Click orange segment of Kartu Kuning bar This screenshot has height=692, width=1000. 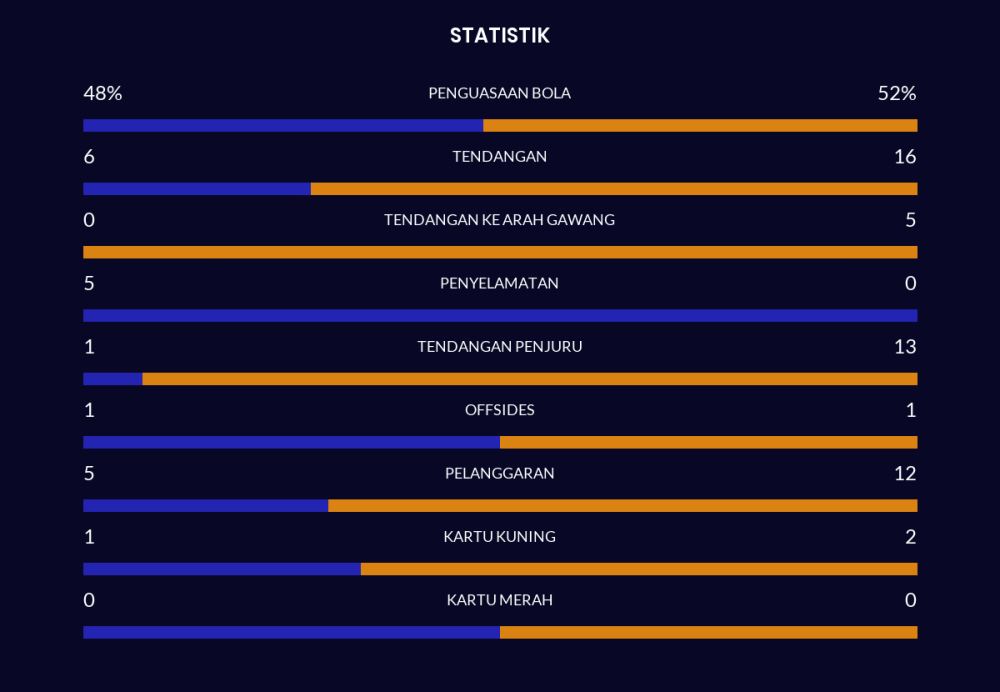click(638, 569)
